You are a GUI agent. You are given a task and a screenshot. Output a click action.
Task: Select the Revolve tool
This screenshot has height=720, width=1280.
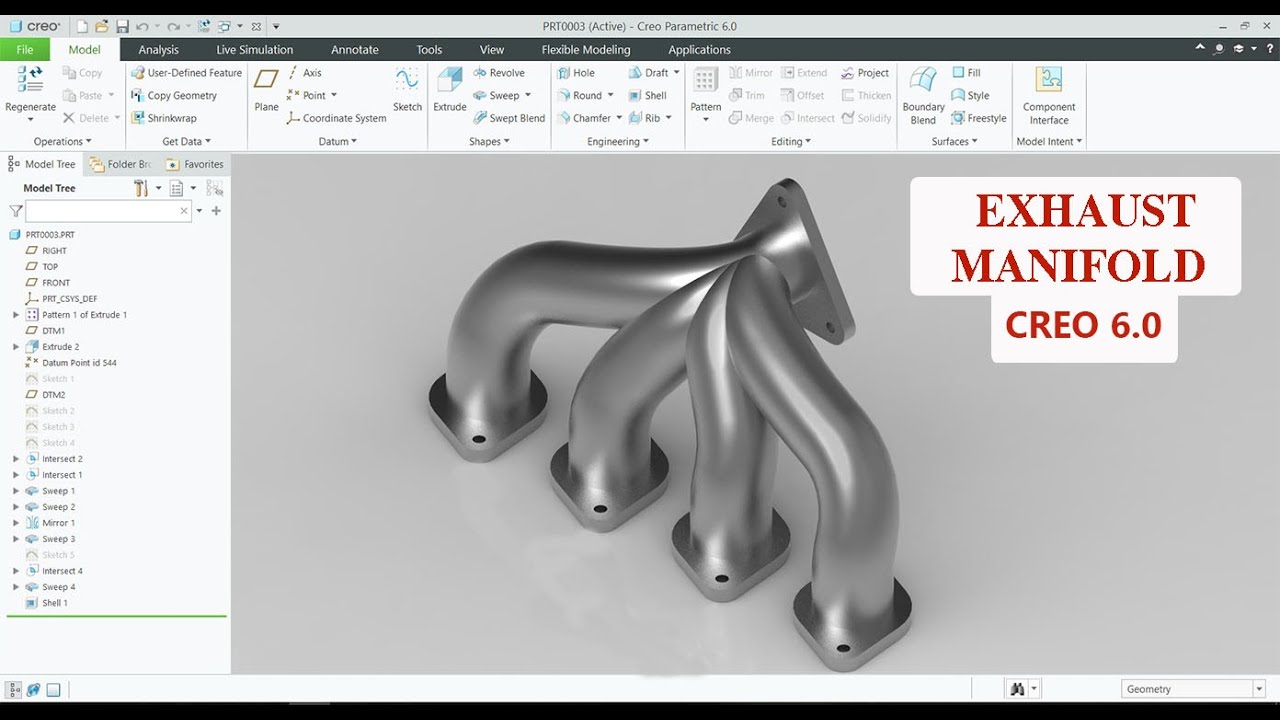(499, 73)
